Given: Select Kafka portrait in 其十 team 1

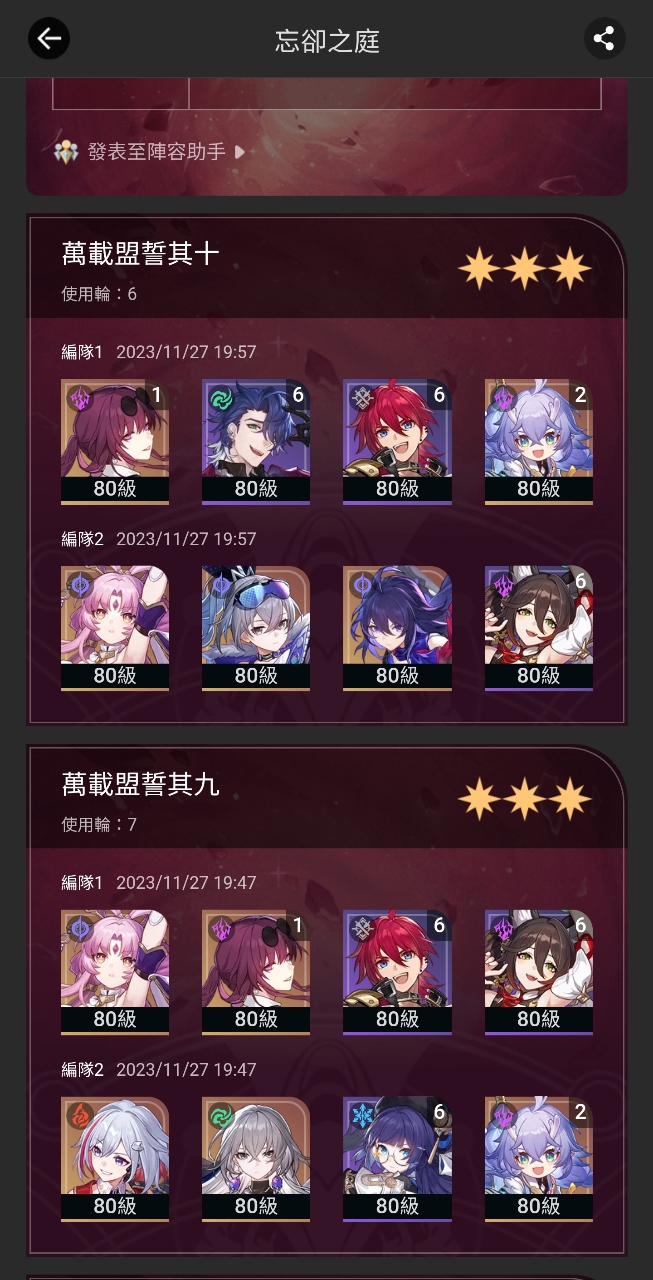Looking at the screenshot, I should coord(115,442).
